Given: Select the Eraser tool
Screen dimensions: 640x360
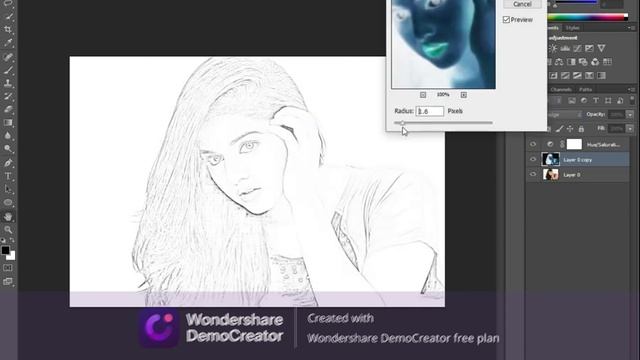Looking at the screenshot, I should click(x=9, y=109).
